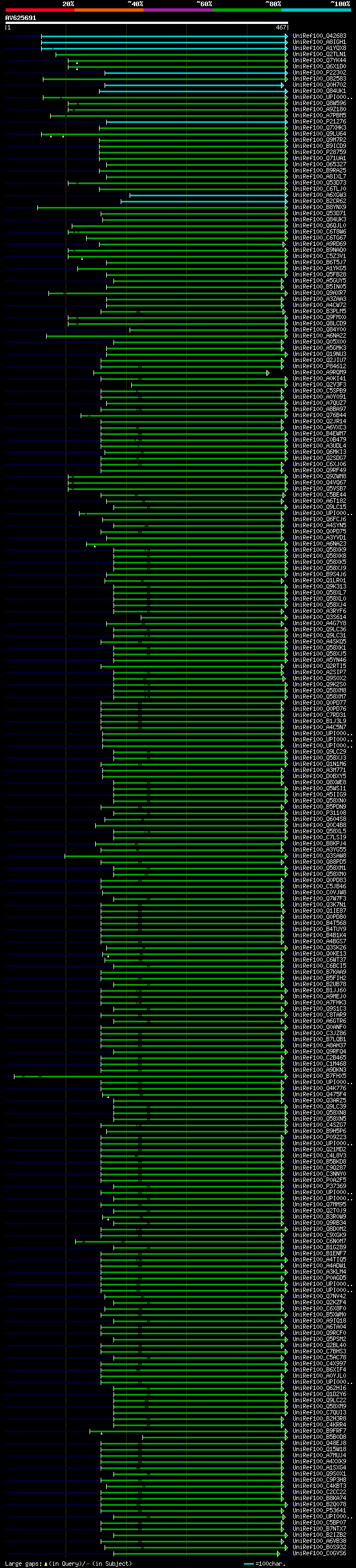Click the UniRef100_P21276 label
The width and height of the screenshot is (356, 1568).
click(319, 122)
